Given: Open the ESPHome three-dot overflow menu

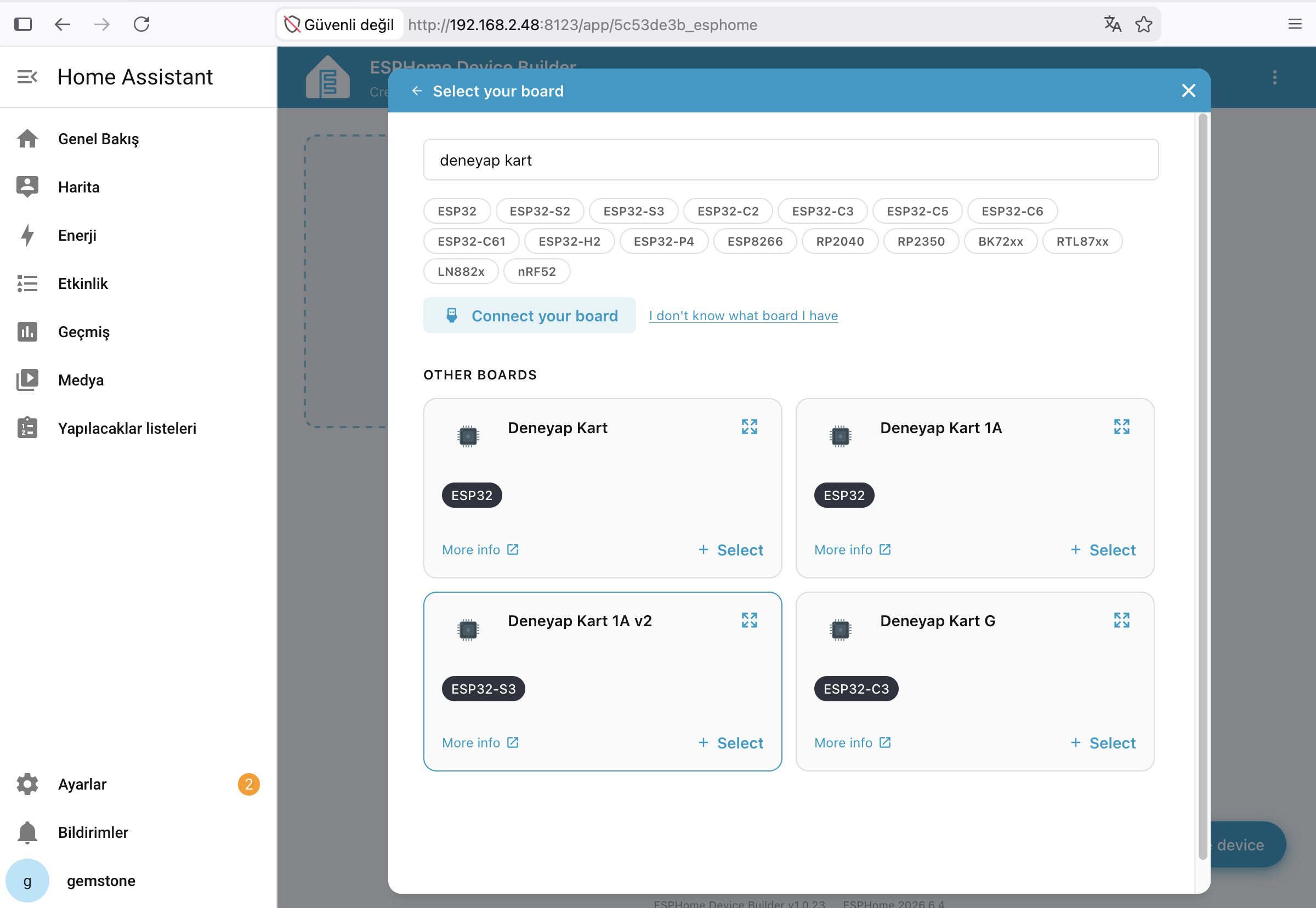Looking at the screenshot, I should (x=1274, y=77).
